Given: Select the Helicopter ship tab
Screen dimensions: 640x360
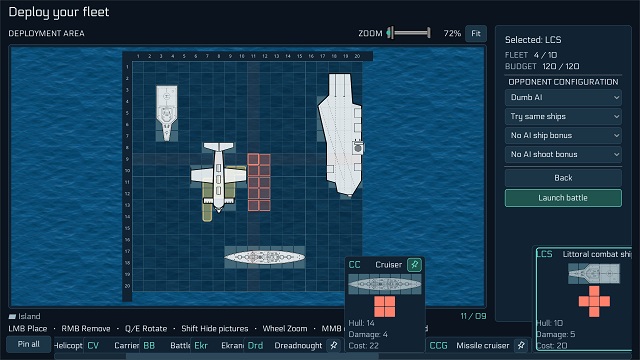Looking at the screenshot, I should pos(68,345).
